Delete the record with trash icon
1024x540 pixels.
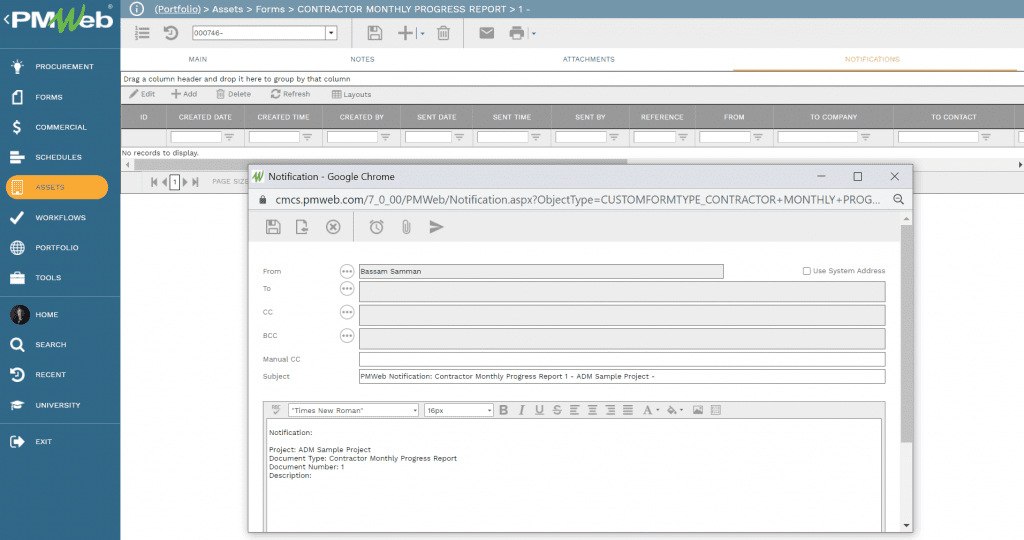443,33
